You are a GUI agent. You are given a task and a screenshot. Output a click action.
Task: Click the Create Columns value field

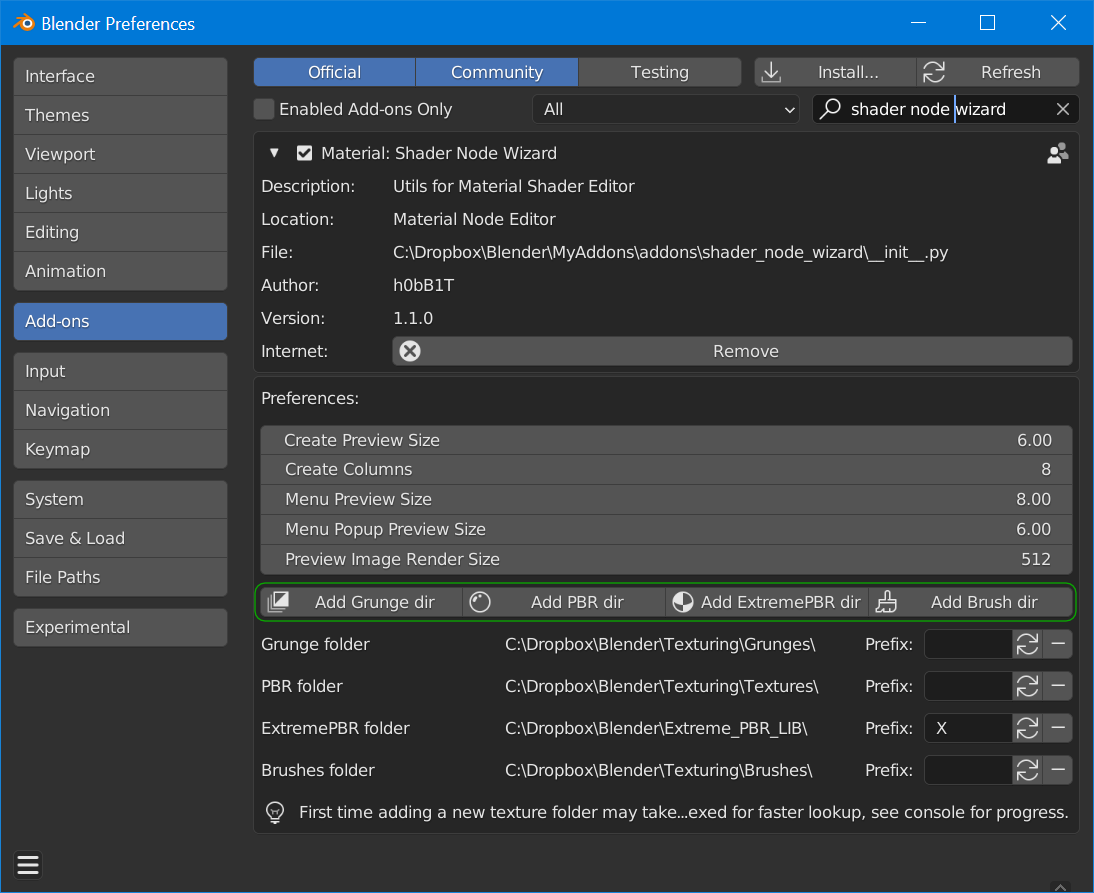(x=666, y=470)
